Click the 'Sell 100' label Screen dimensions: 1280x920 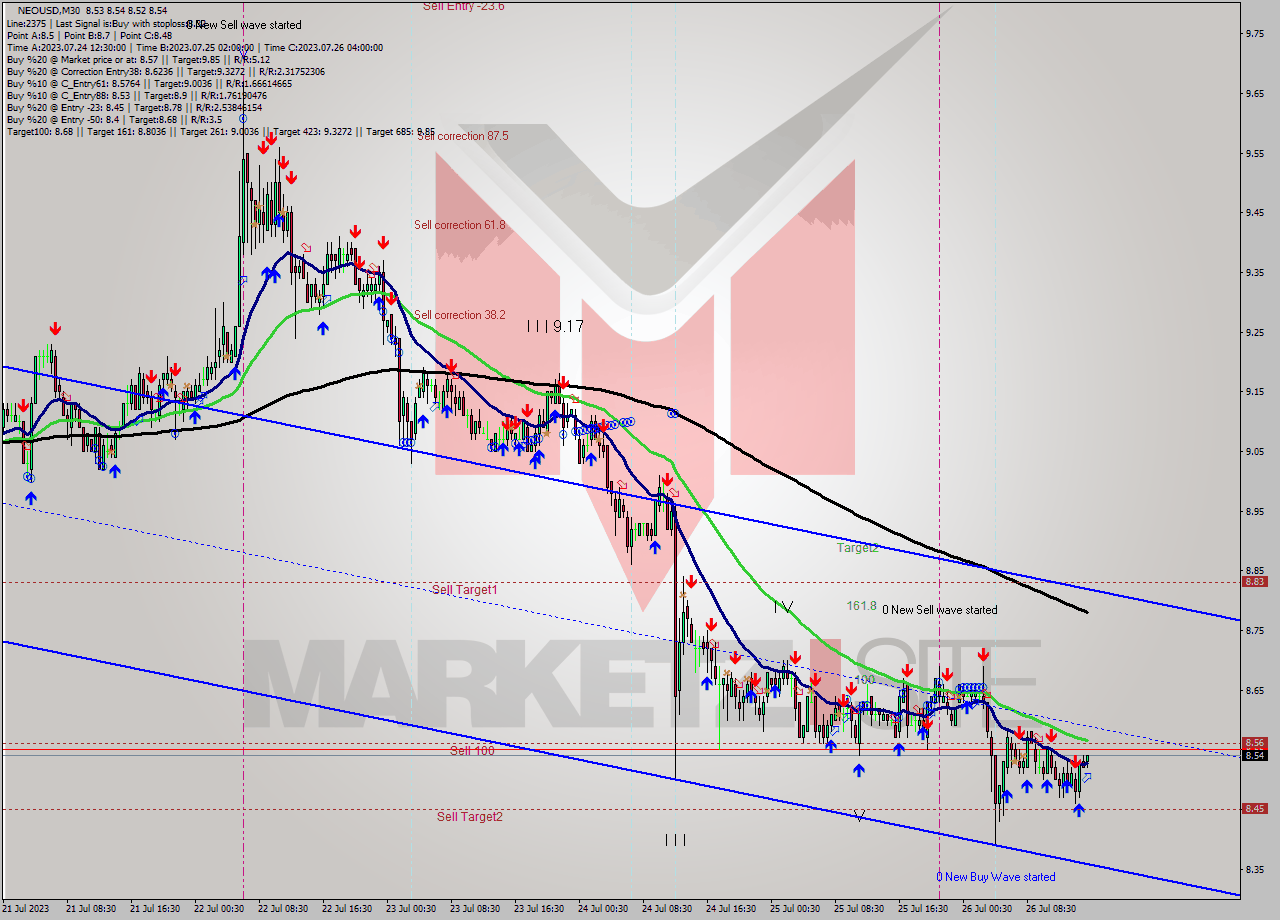[472, 751]
